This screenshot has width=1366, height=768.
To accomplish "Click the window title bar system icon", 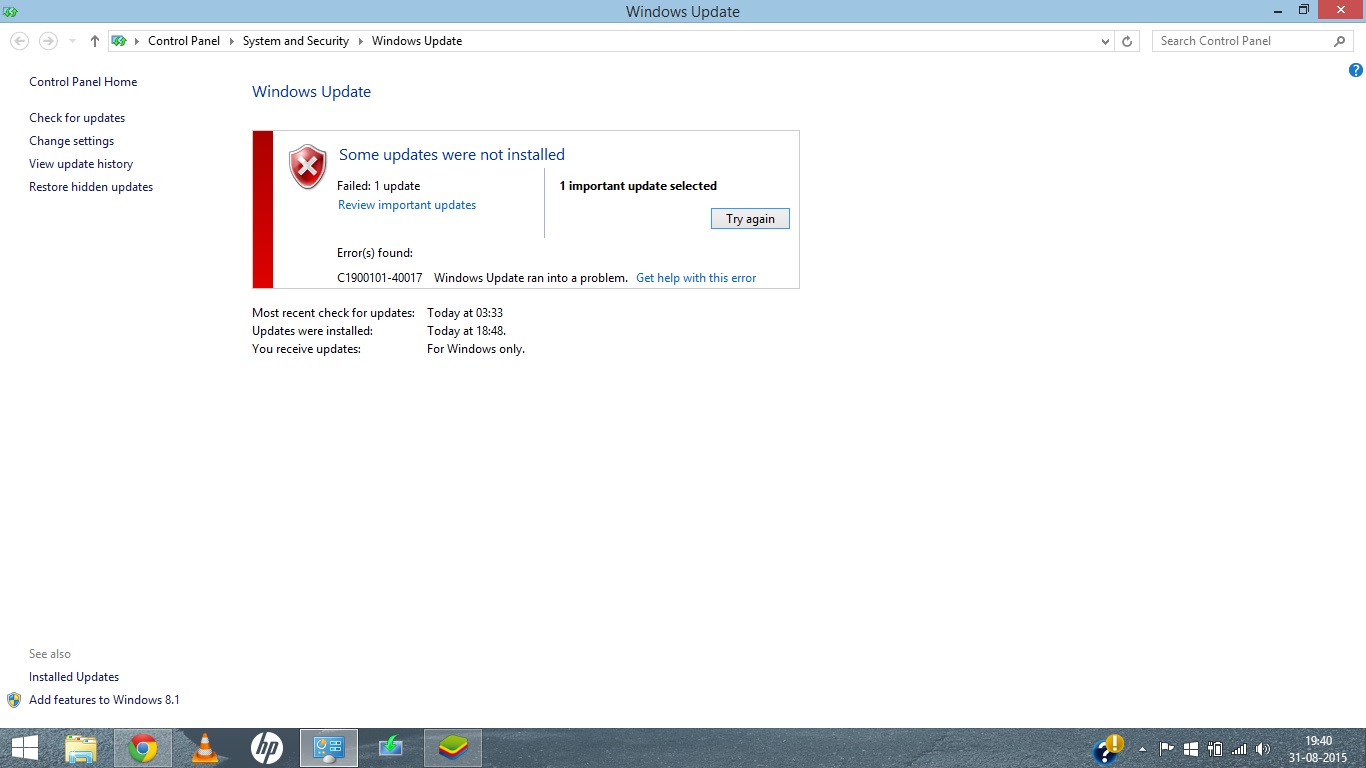I will (x=10, y=11).
